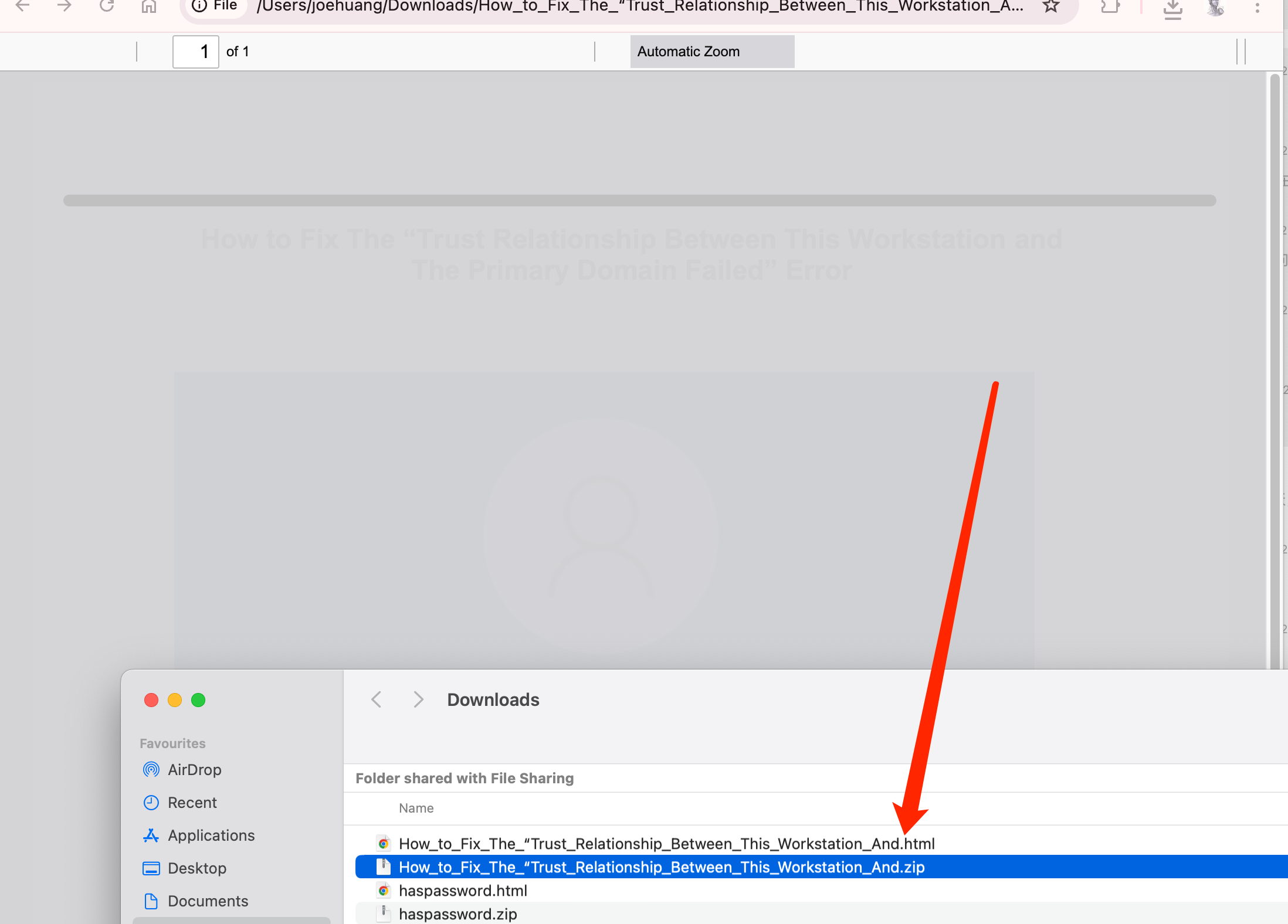Image resolution: width=1288 pixels, height=924 pixels.
Task: Click the page number input field
Action: pyautogui.click(x=196, y=52)
